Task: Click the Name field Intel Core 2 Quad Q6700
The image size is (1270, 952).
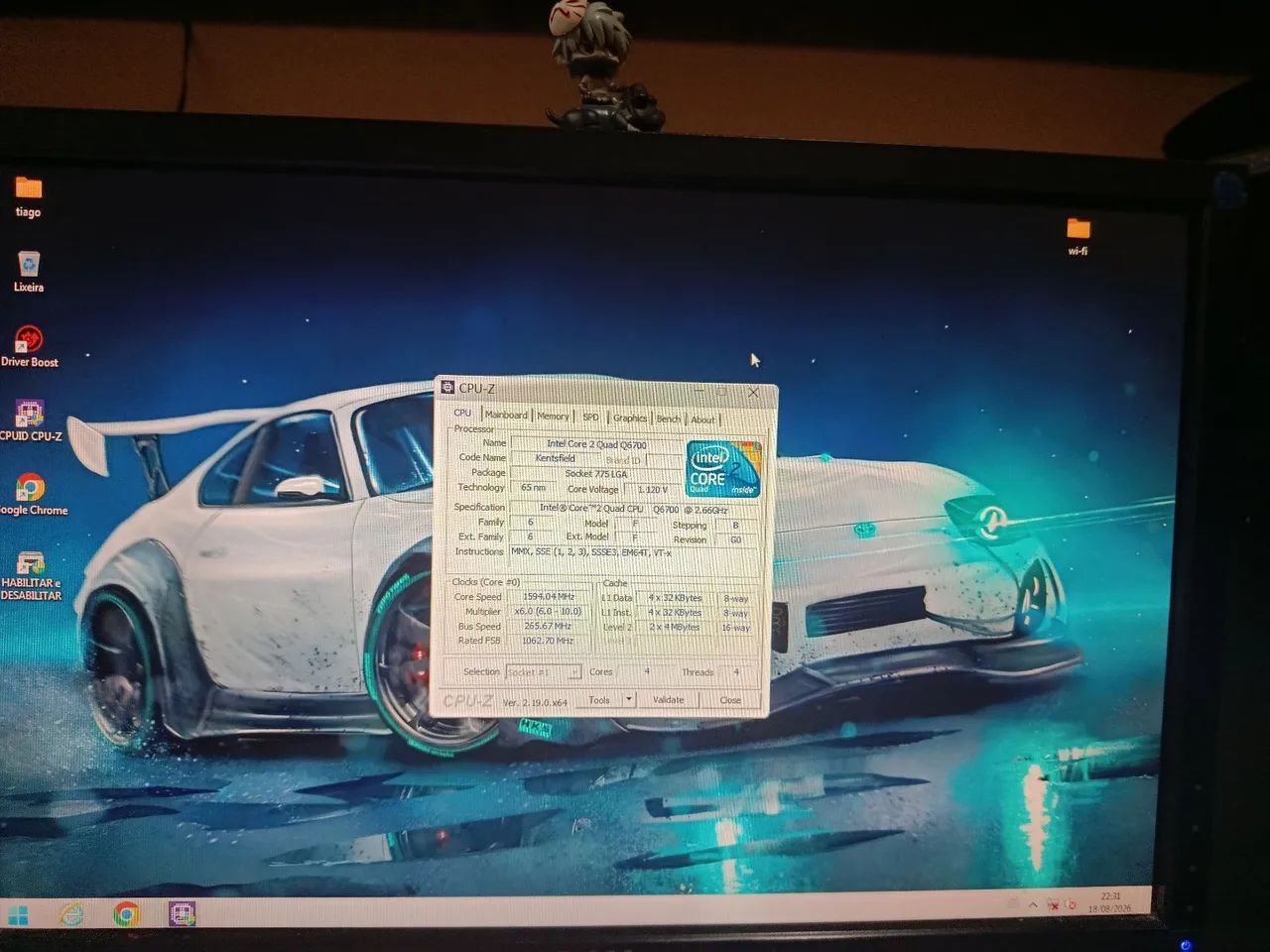Action: (596, 444)
